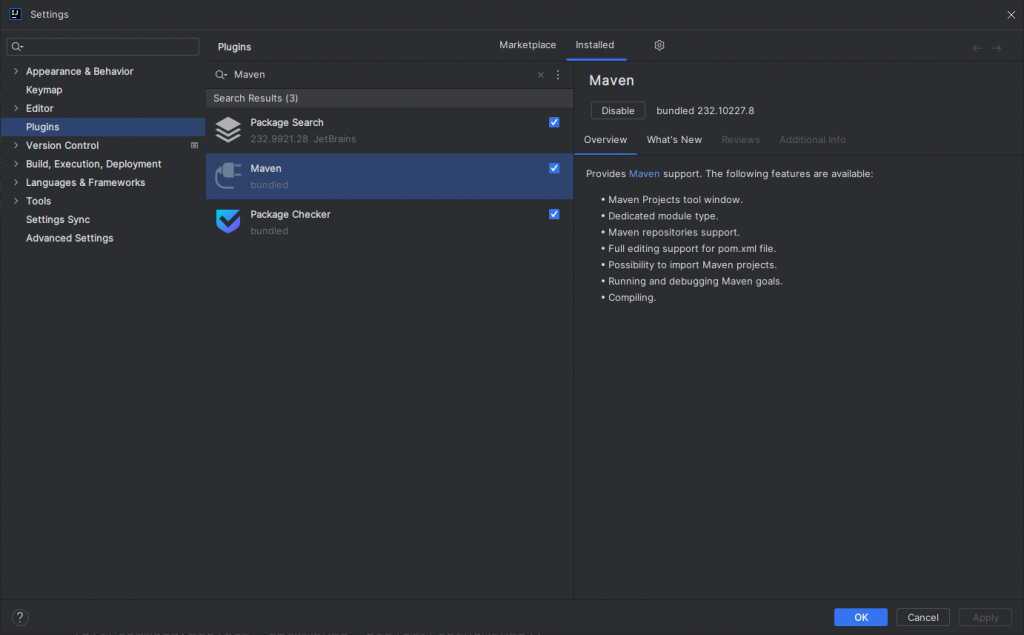The image size is (1024, 635).
Task: Click the Package Search plugin icon
Action: point(228,129)
